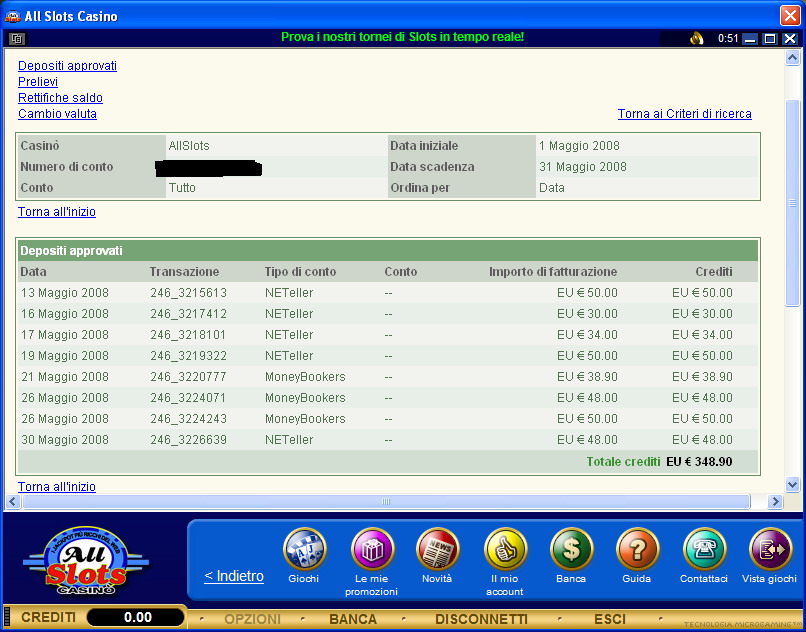Image resolution: width=806 pixels, height=632 pixels.
Task: Click the CREDITI balance display 0.00
Action: (x=137, y=617)
